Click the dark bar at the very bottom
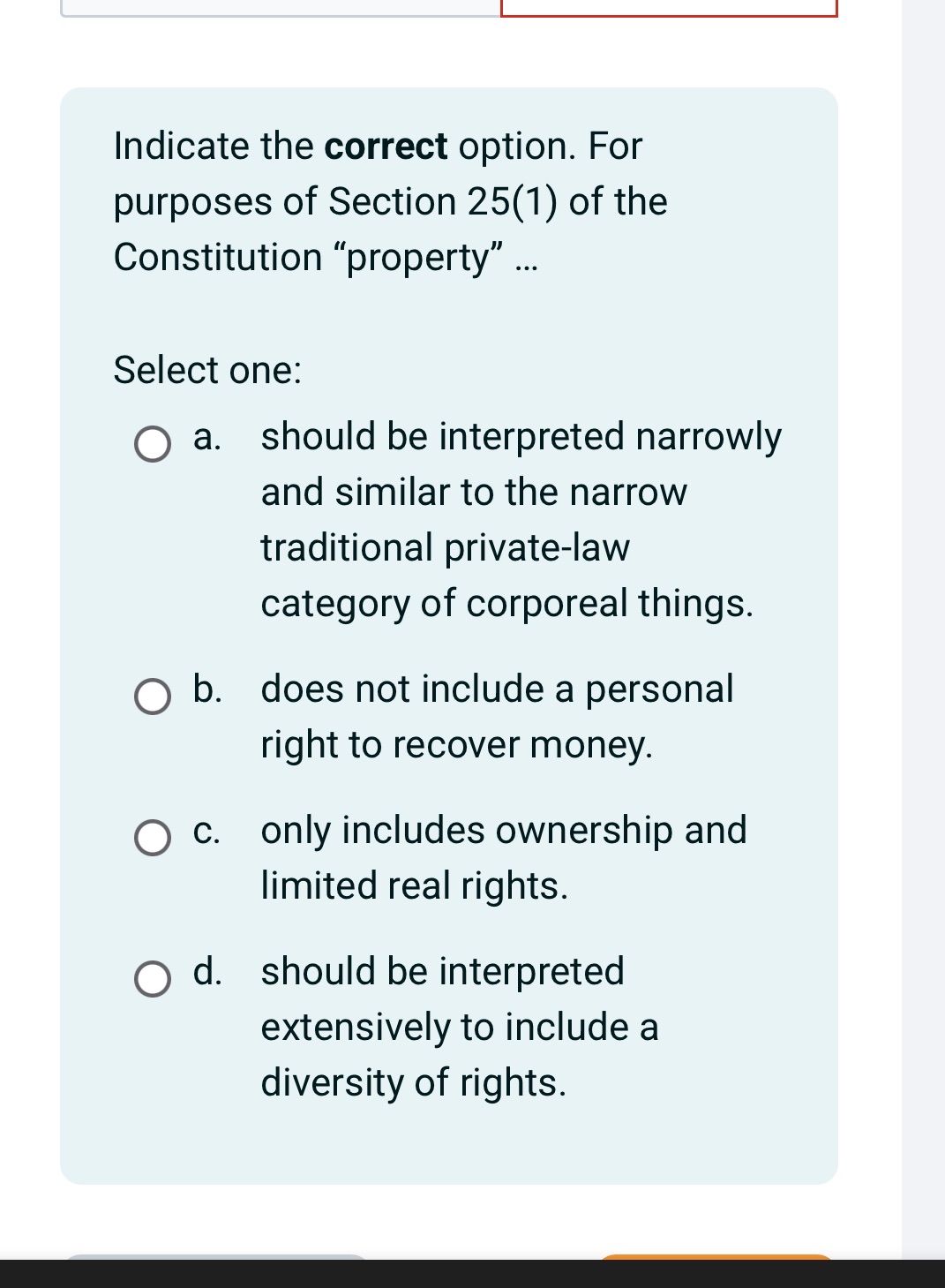The width and height of the screenshot is (945, 1288). 472,1271
